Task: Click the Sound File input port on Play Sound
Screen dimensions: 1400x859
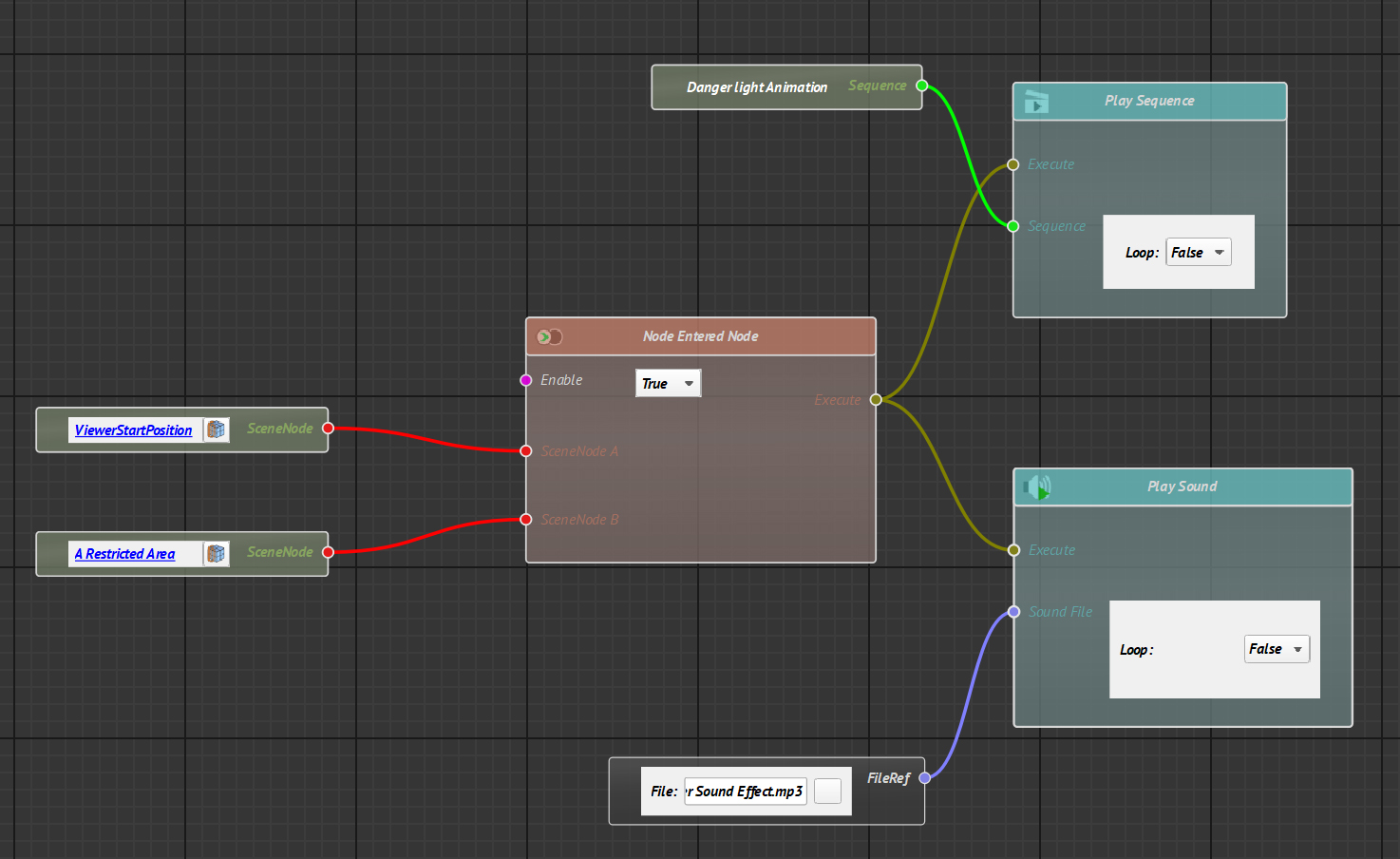Action: point(1014,612)
